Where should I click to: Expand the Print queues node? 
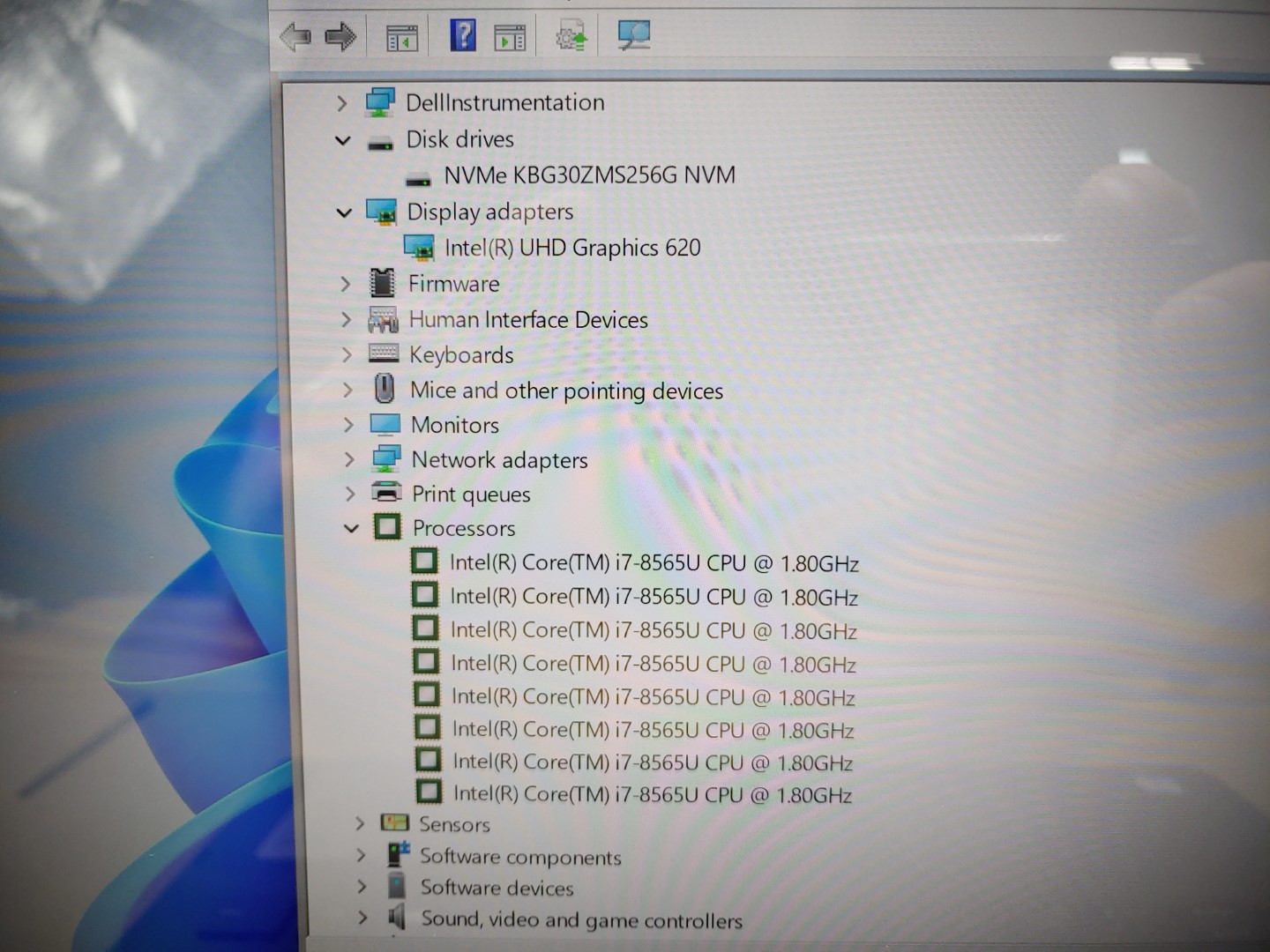point(351,494)
